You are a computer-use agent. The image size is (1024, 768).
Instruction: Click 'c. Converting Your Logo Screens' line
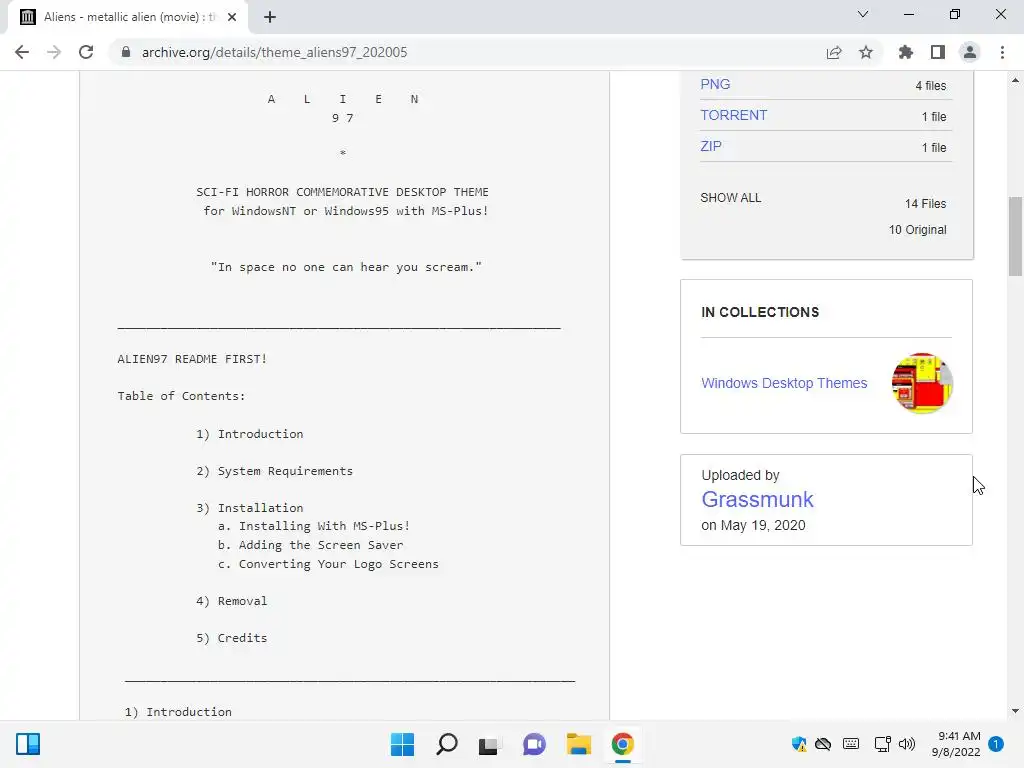328,564
